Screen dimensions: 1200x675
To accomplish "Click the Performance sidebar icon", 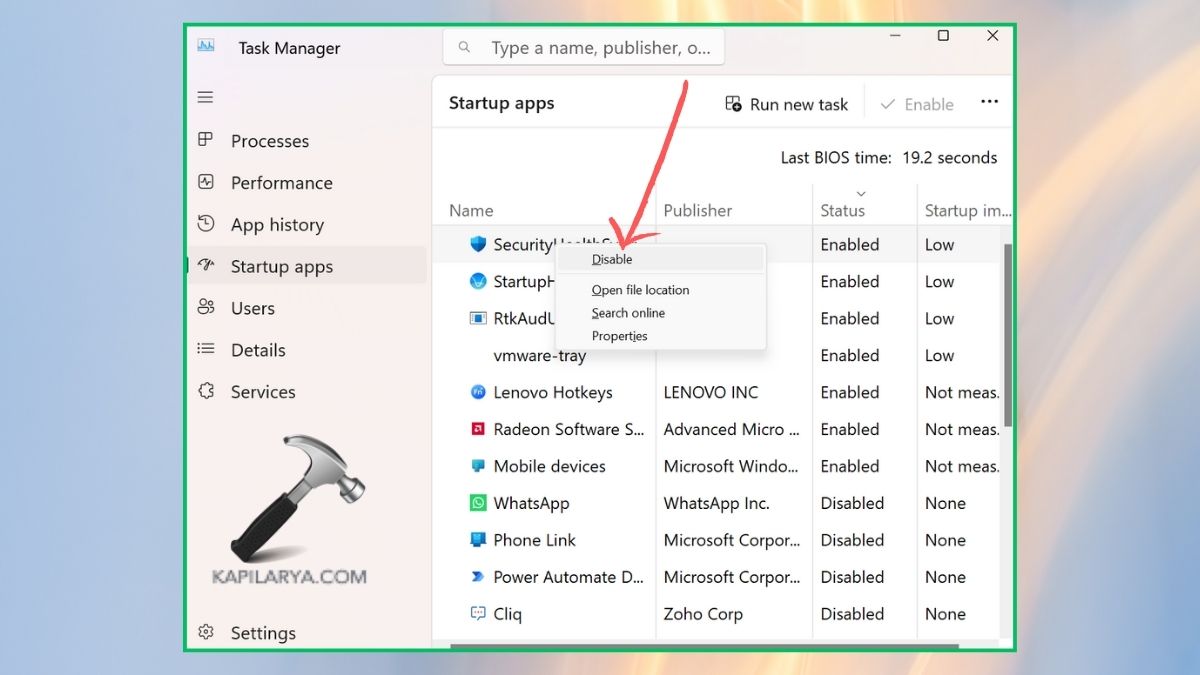I will [x=206, y=182].
